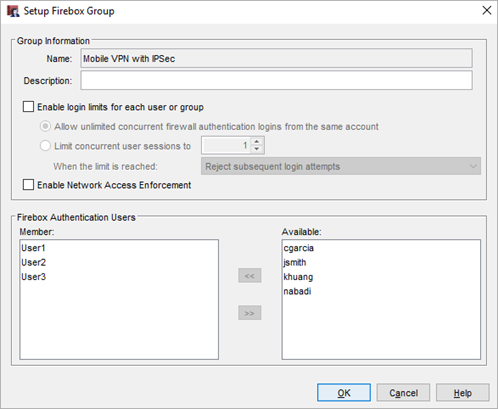498x409 pixels.
Task: Click the Cancel button
Action: 403,393
